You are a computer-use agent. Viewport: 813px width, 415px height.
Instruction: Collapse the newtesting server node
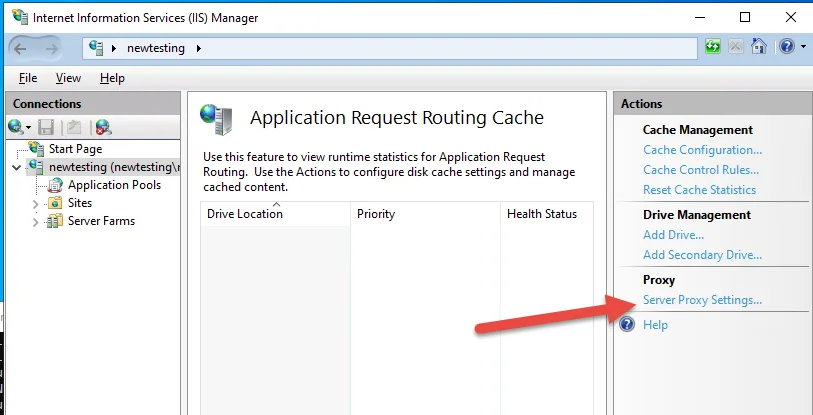coord(16,167)
